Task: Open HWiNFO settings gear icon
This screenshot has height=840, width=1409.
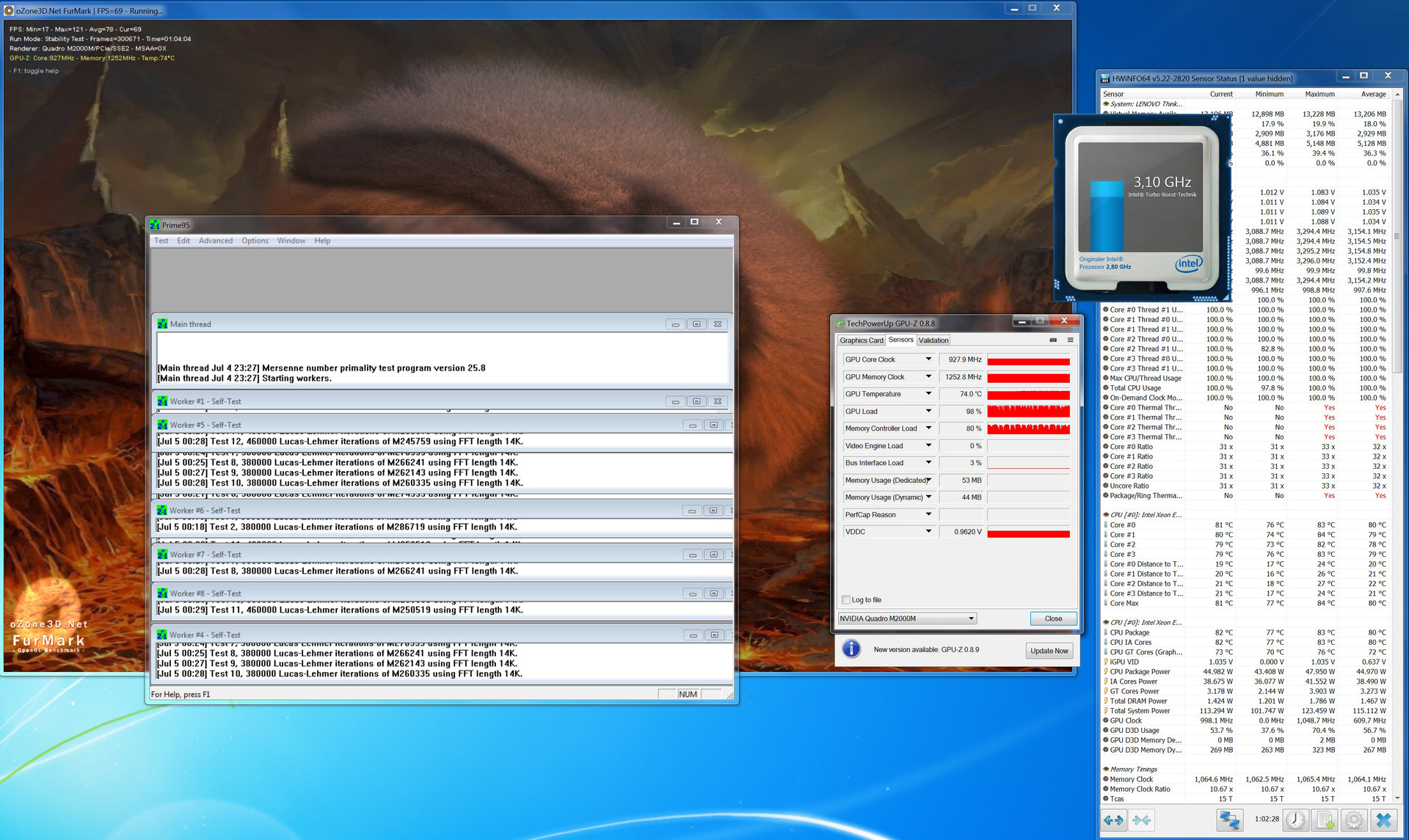Action: click(x=1354, y=820)
